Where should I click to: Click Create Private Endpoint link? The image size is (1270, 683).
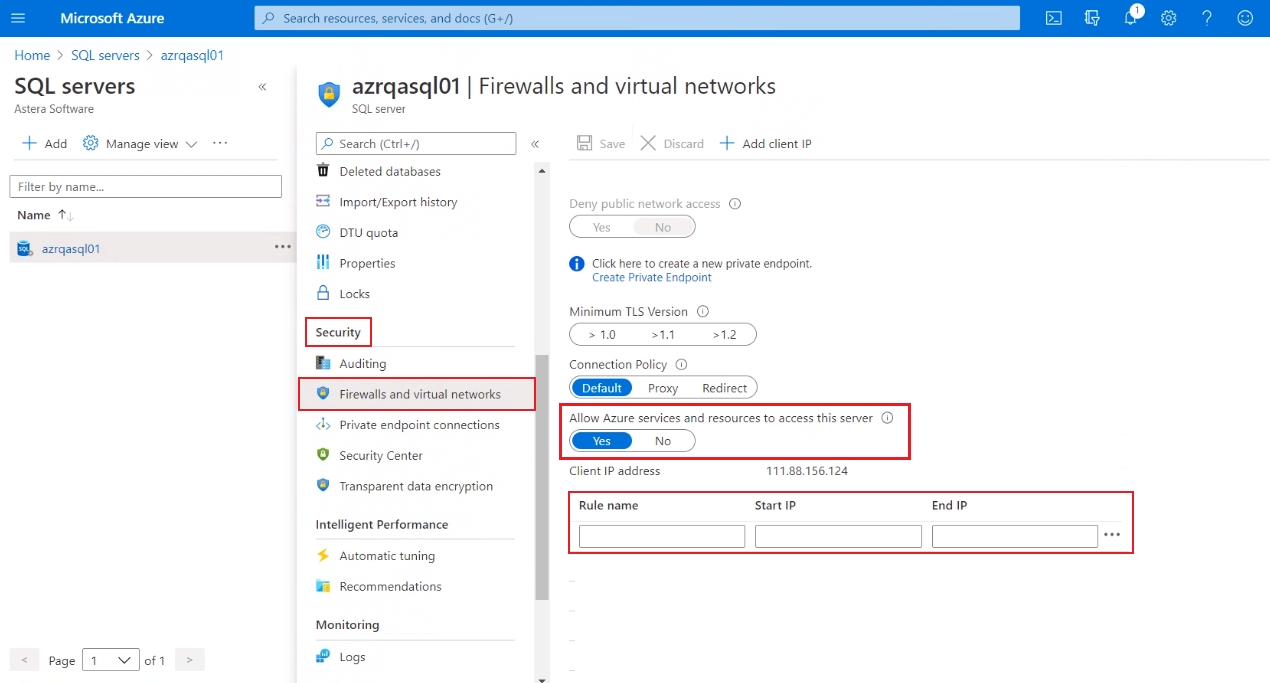pyautogui.click(x=652, y=278)
